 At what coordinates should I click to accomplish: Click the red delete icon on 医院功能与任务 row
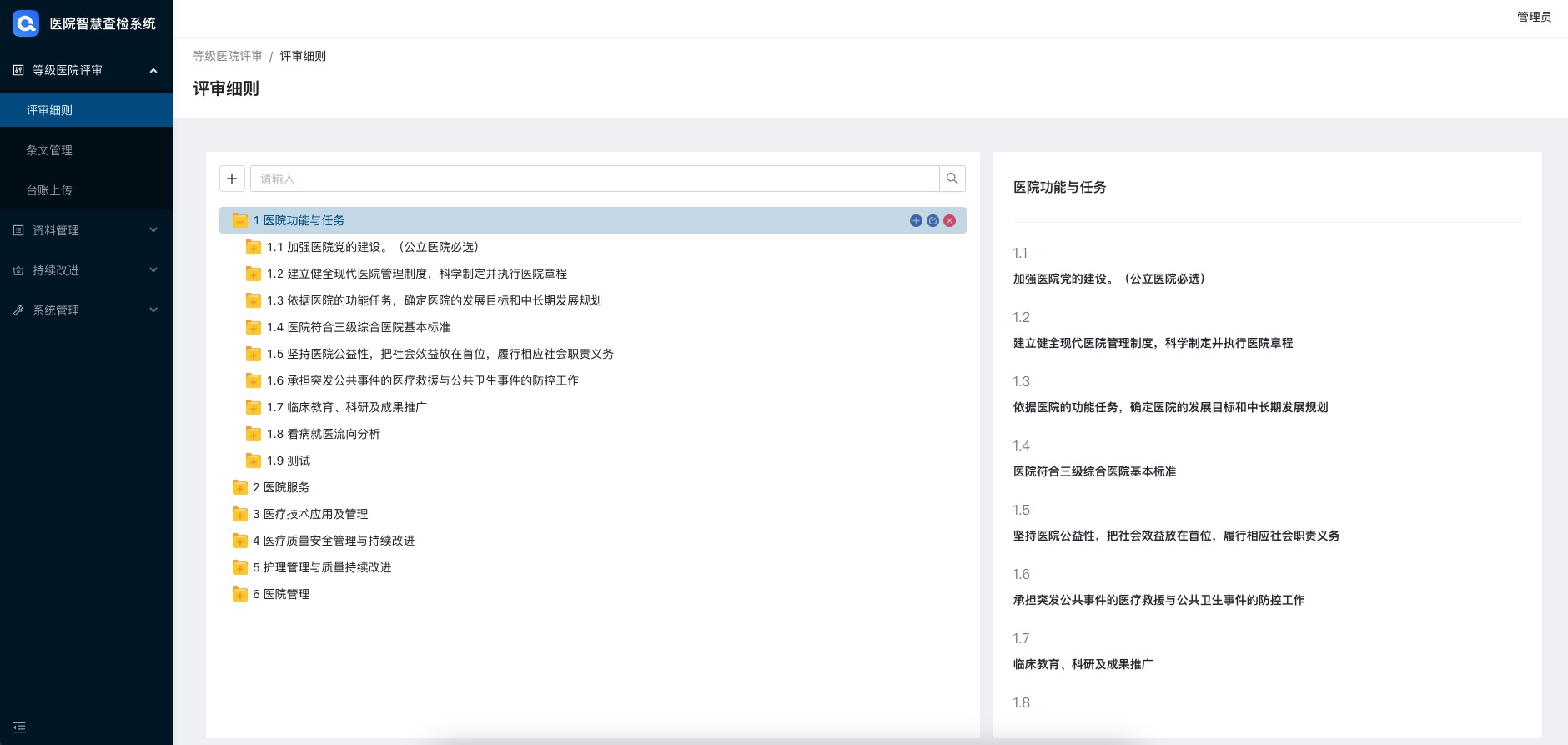coord(949,220)
